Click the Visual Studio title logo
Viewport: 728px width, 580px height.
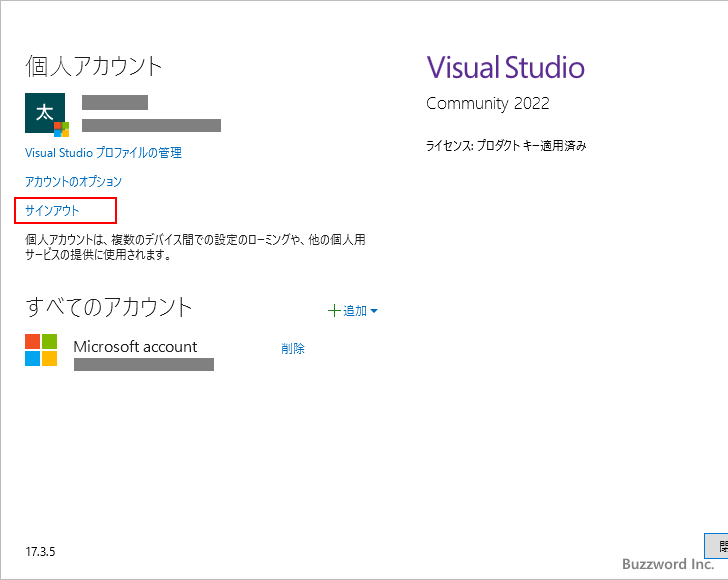point(506,67)
